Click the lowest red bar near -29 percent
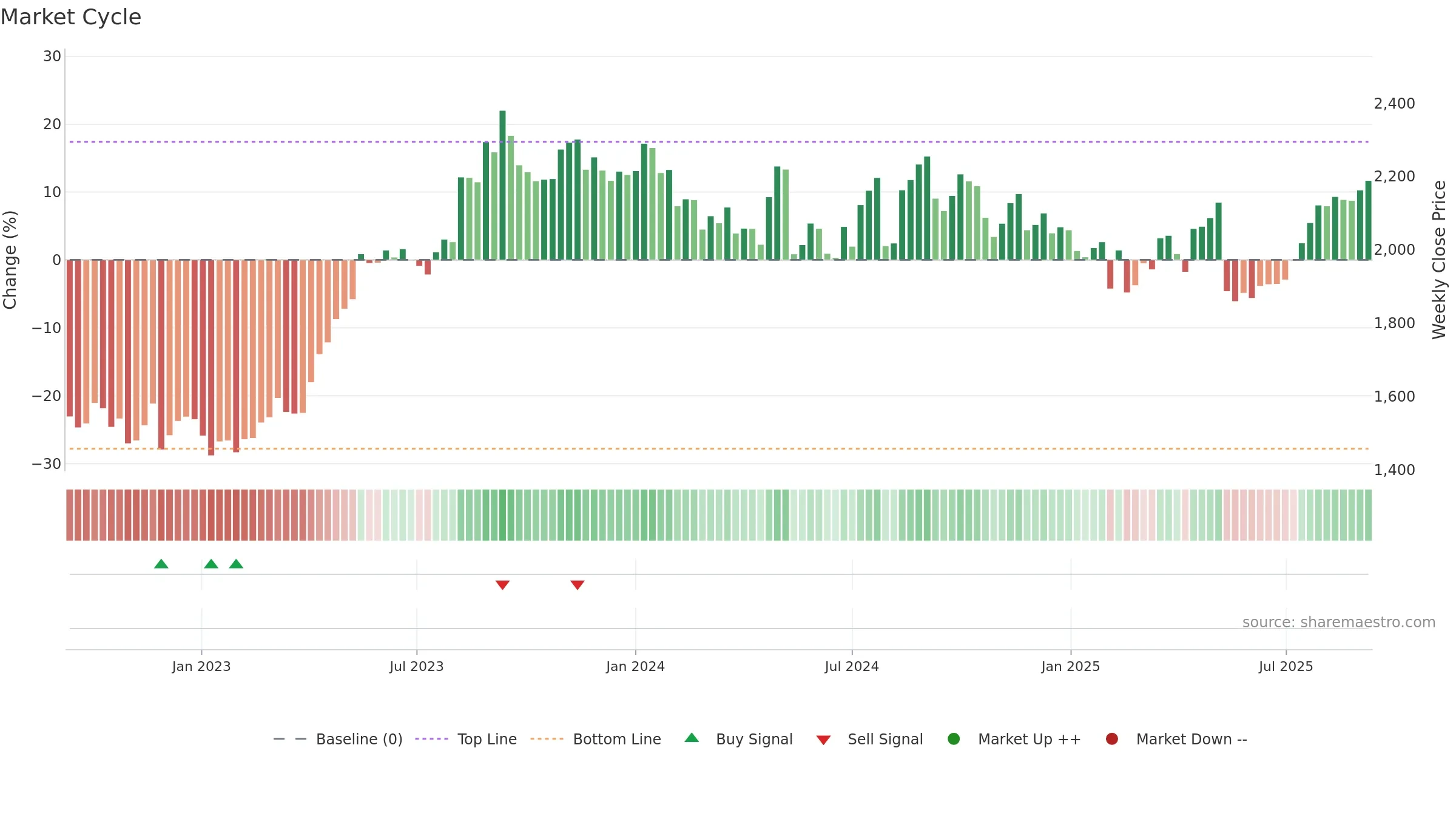Screen dimensions: 1456x819 click(x=211, y=358)
